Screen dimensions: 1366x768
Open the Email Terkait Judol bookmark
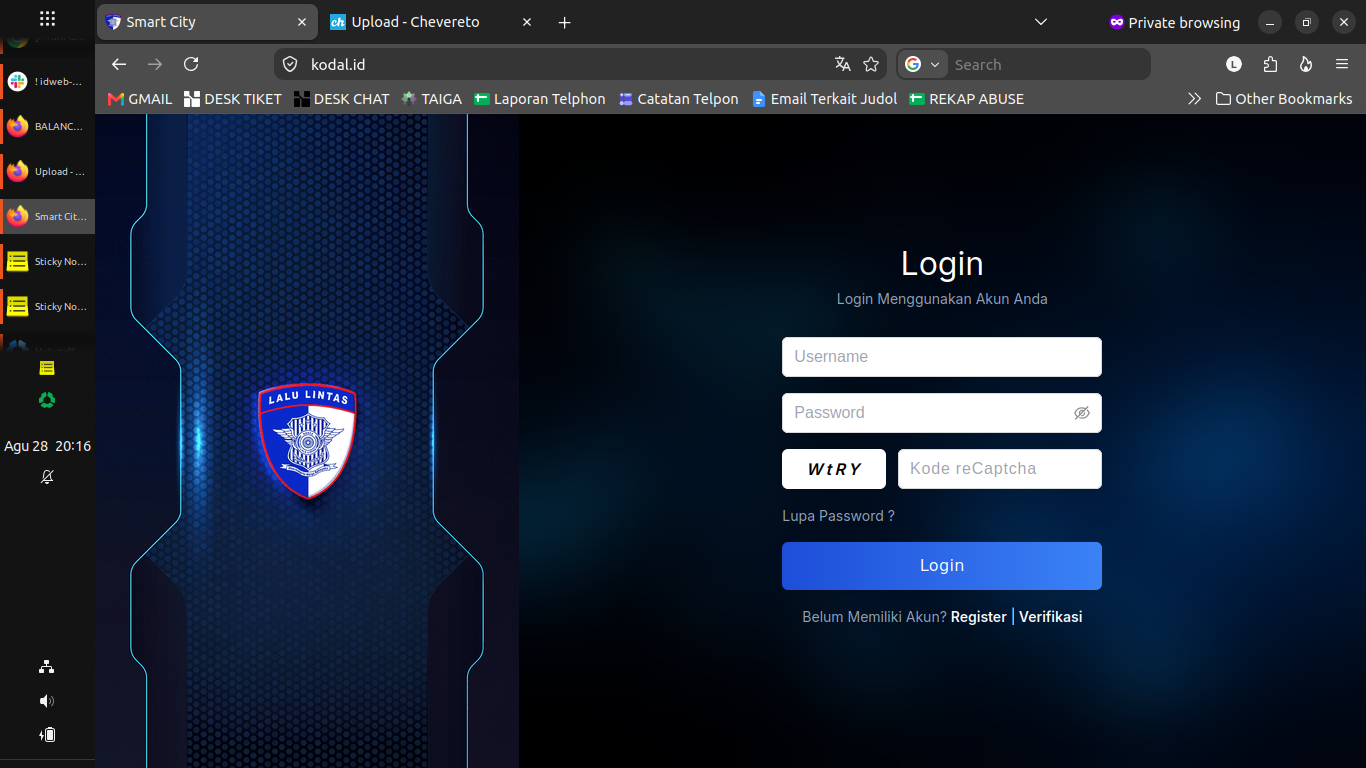pos(824,99)
